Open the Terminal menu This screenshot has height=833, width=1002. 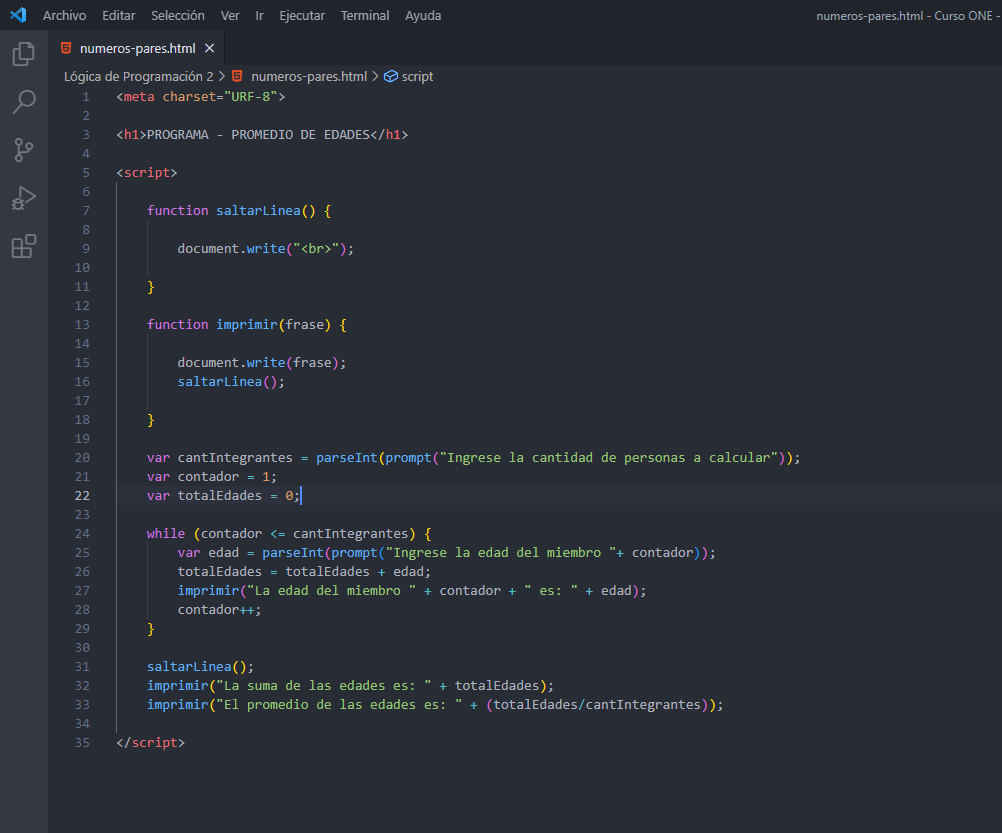(365, 15)
